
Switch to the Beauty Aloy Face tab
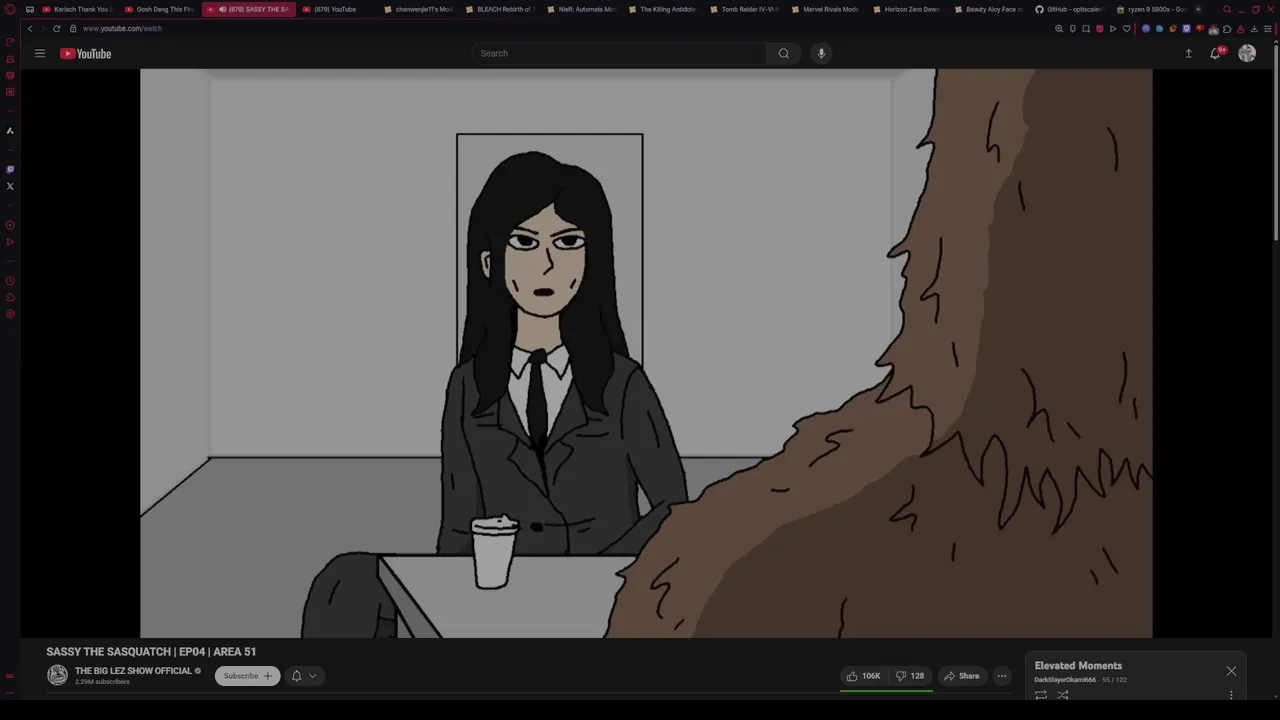click(988, 9)
